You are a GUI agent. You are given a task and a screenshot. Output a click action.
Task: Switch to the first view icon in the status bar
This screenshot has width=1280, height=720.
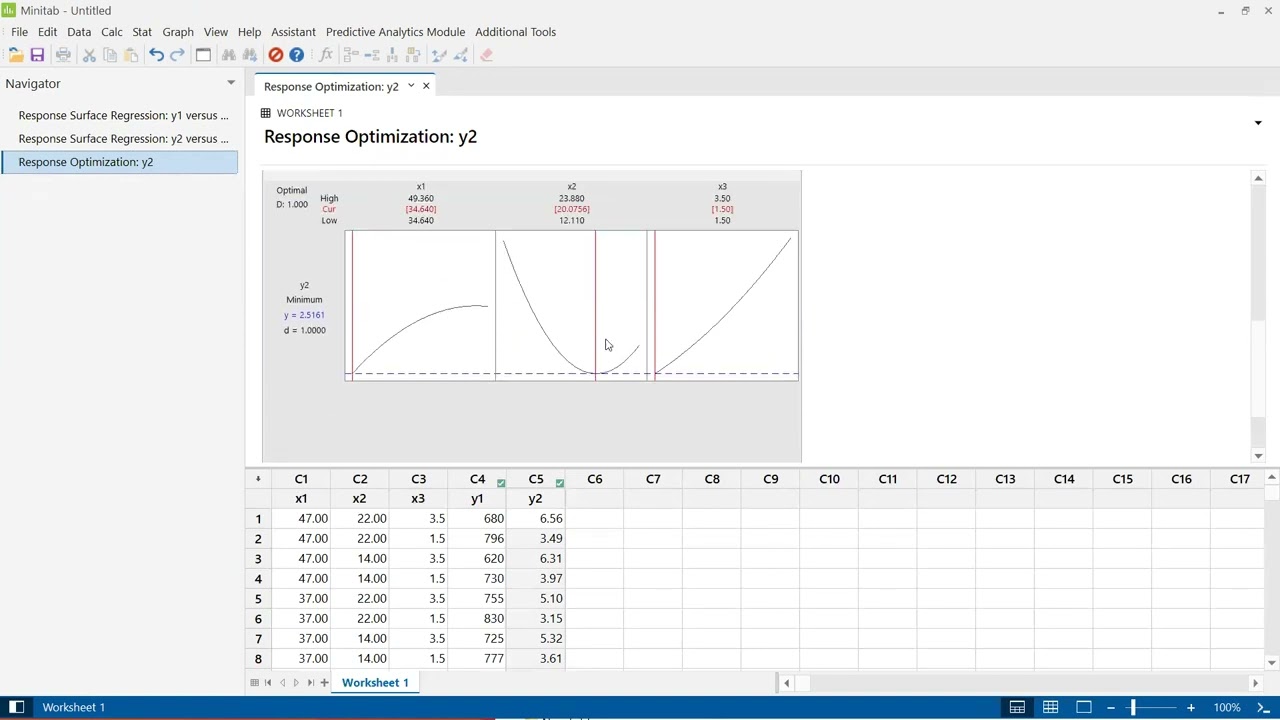pos(1017,707)
